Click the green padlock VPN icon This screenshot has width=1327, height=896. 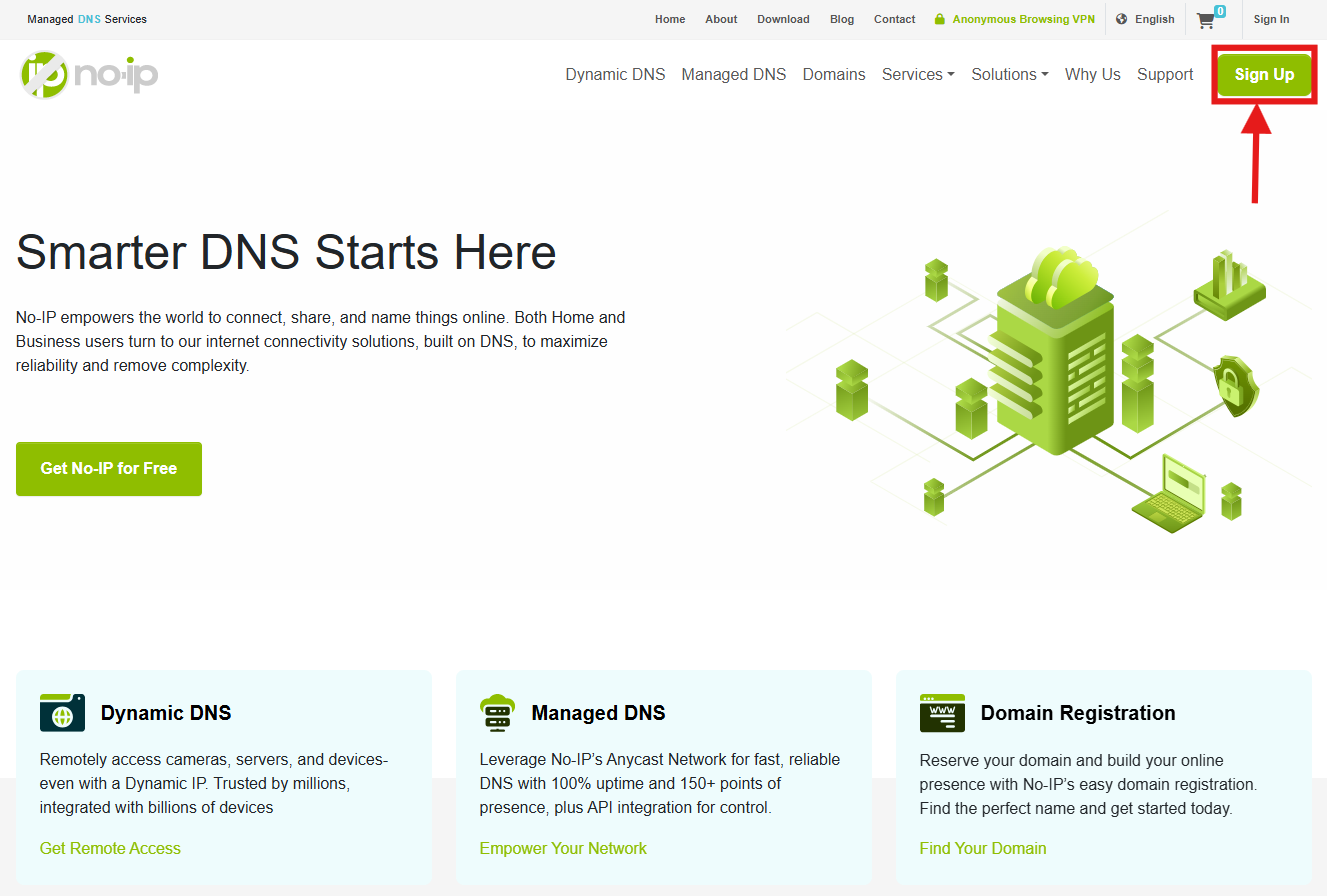point(939,19)
